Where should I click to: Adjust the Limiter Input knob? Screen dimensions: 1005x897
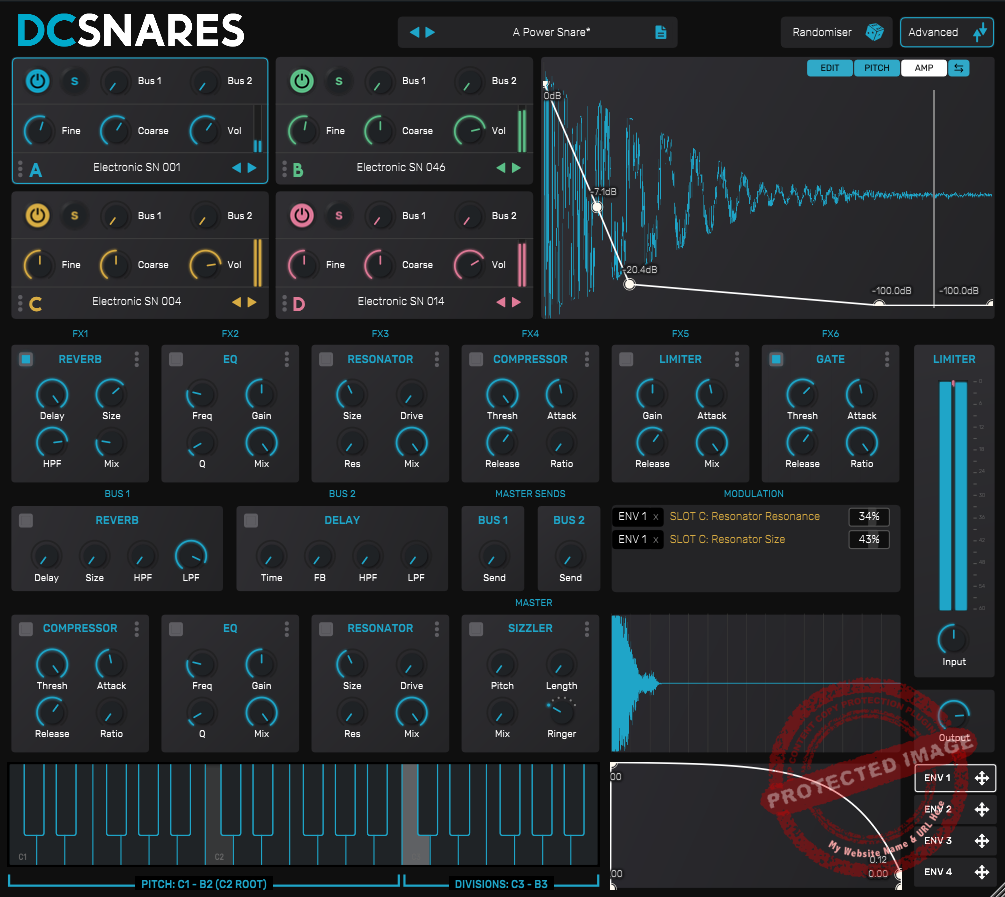tap(953, 639)
